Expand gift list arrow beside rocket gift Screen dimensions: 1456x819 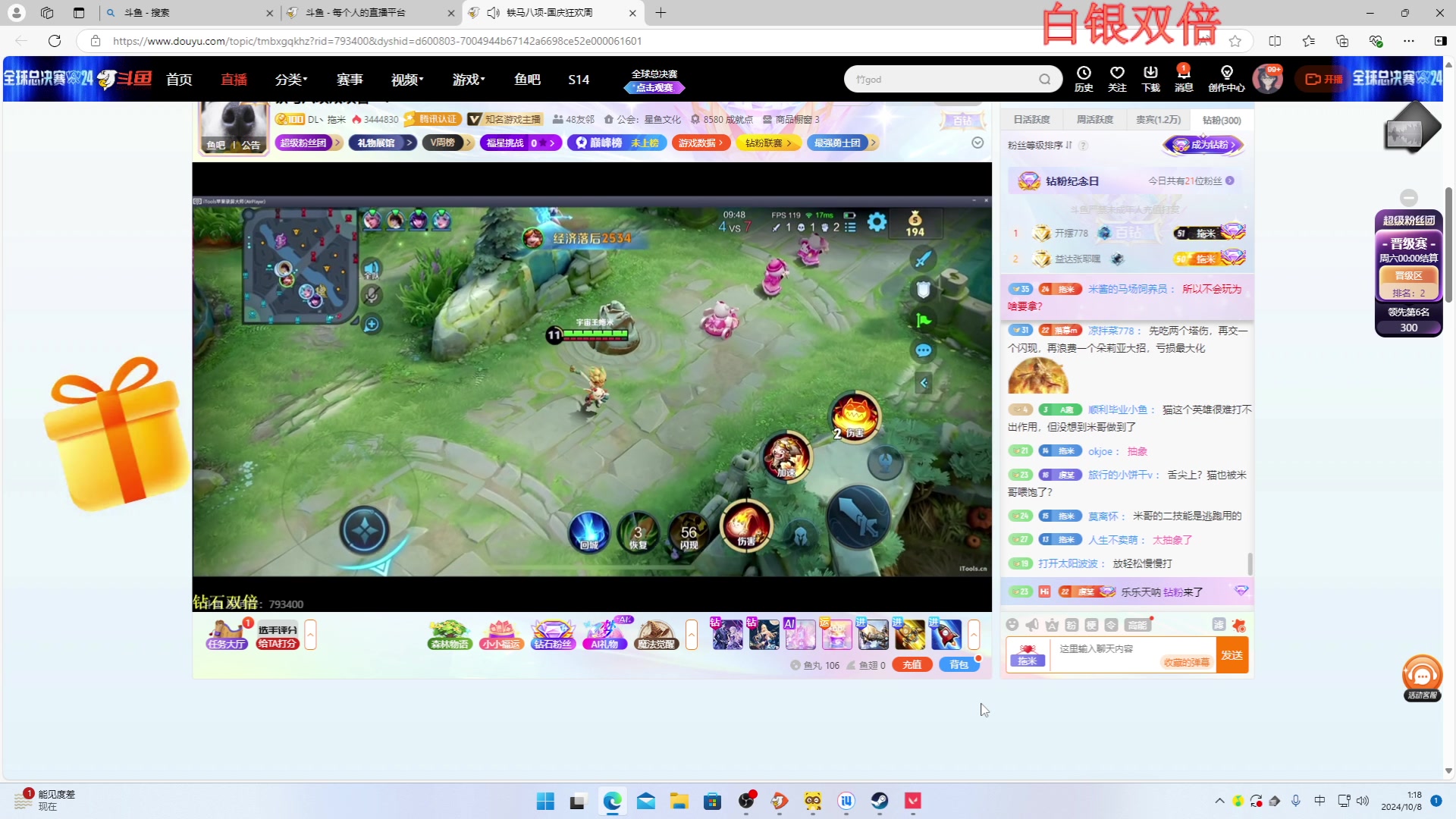[x=974, y=635]
